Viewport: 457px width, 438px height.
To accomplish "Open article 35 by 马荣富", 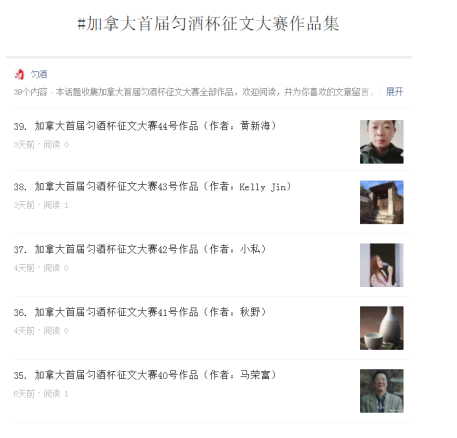I will click(145, 375).
